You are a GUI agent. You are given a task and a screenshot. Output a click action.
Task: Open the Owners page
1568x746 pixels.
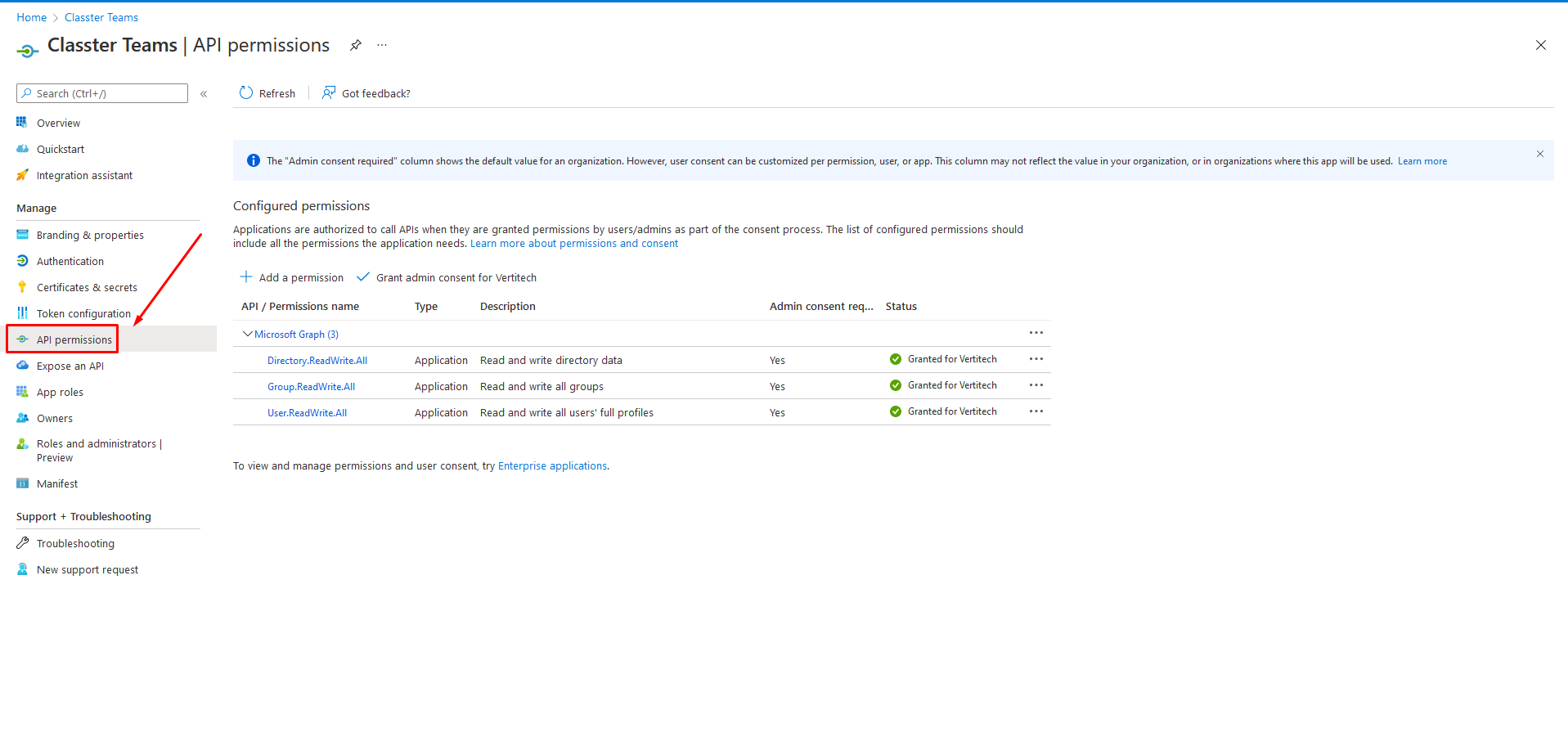coord(55,419)
